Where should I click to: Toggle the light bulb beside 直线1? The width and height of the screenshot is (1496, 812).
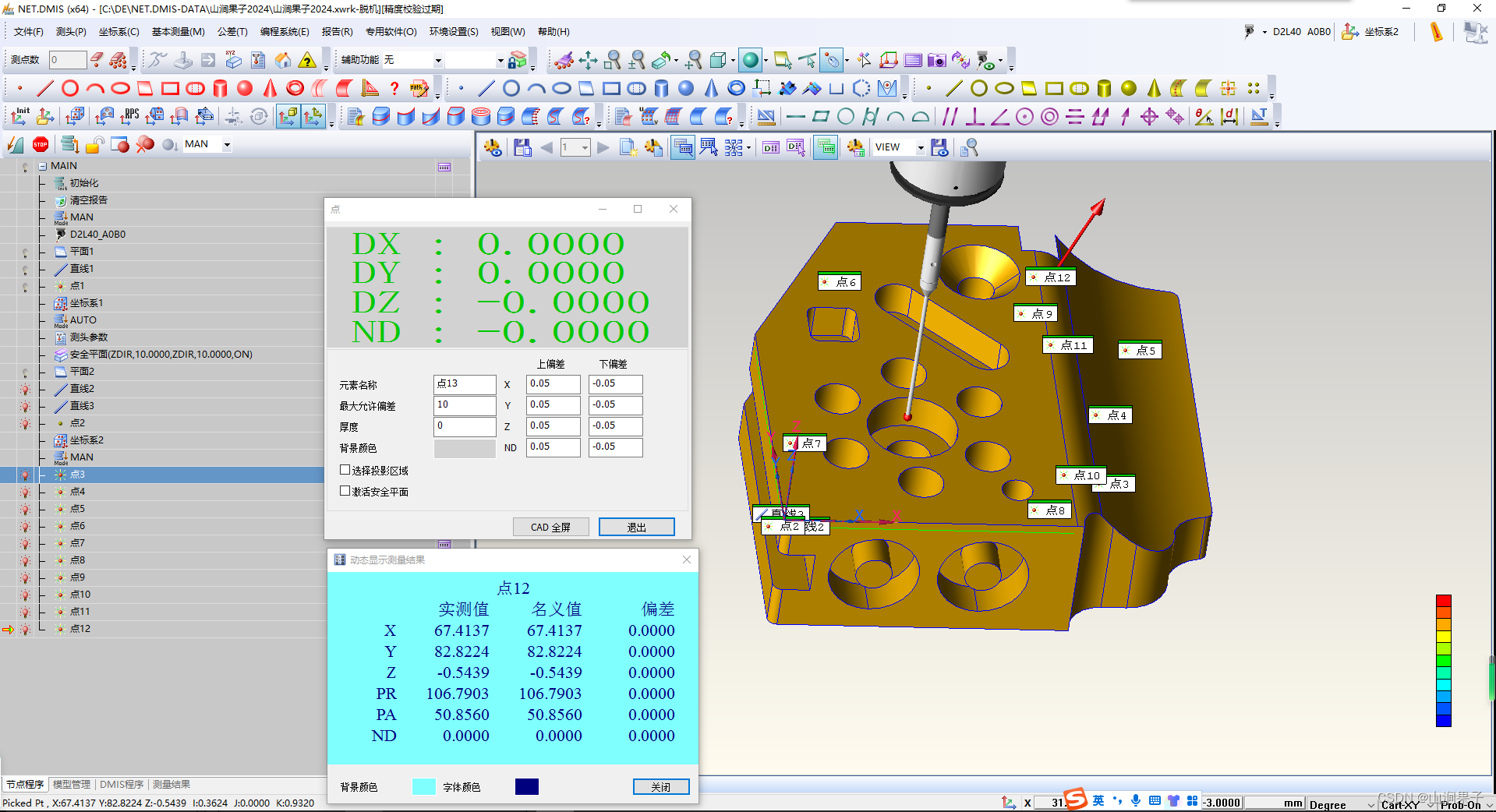pos(25,269)
